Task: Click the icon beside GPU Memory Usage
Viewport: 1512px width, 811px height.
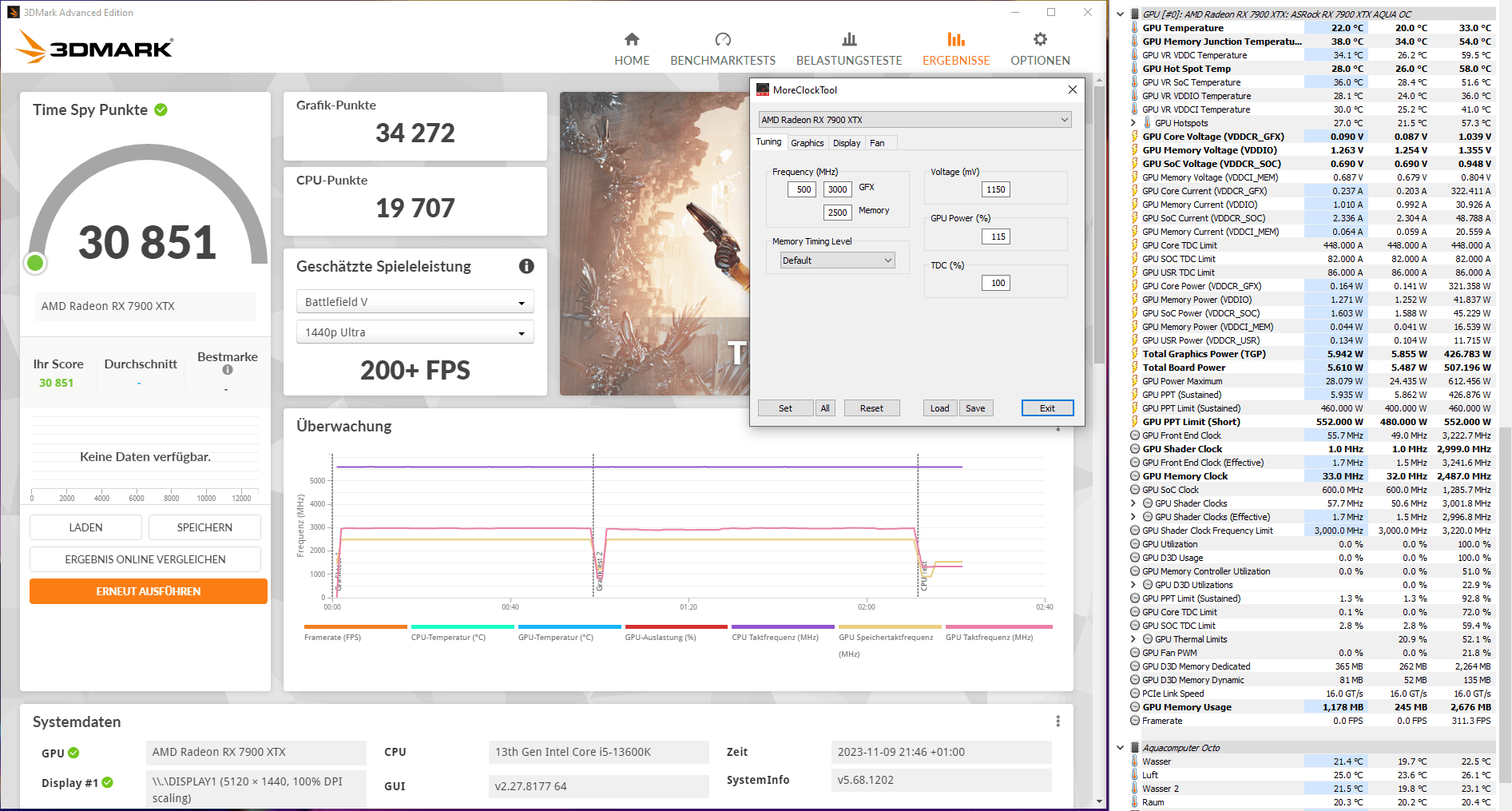Action: coord(1135,707)
